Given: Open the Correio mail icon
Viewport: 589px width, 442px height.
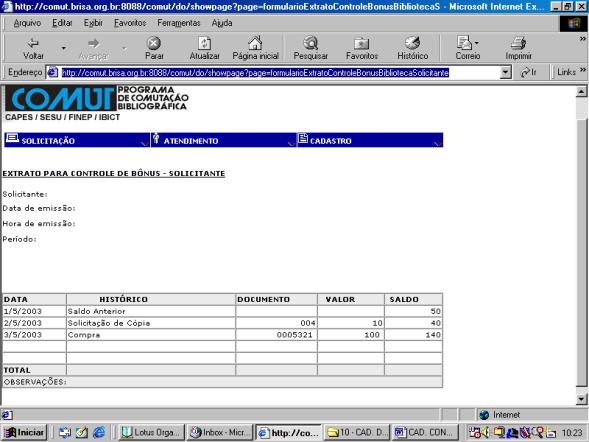Looking at the screenshot, I should coord(465,43).
